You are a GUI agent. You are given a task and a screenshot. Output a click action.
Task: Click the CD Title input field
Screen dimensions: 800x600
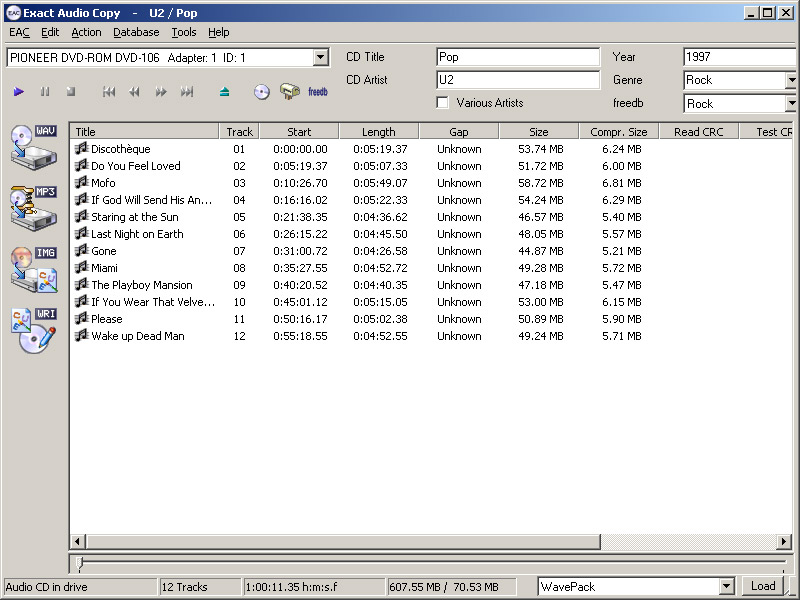coord(518,57)
